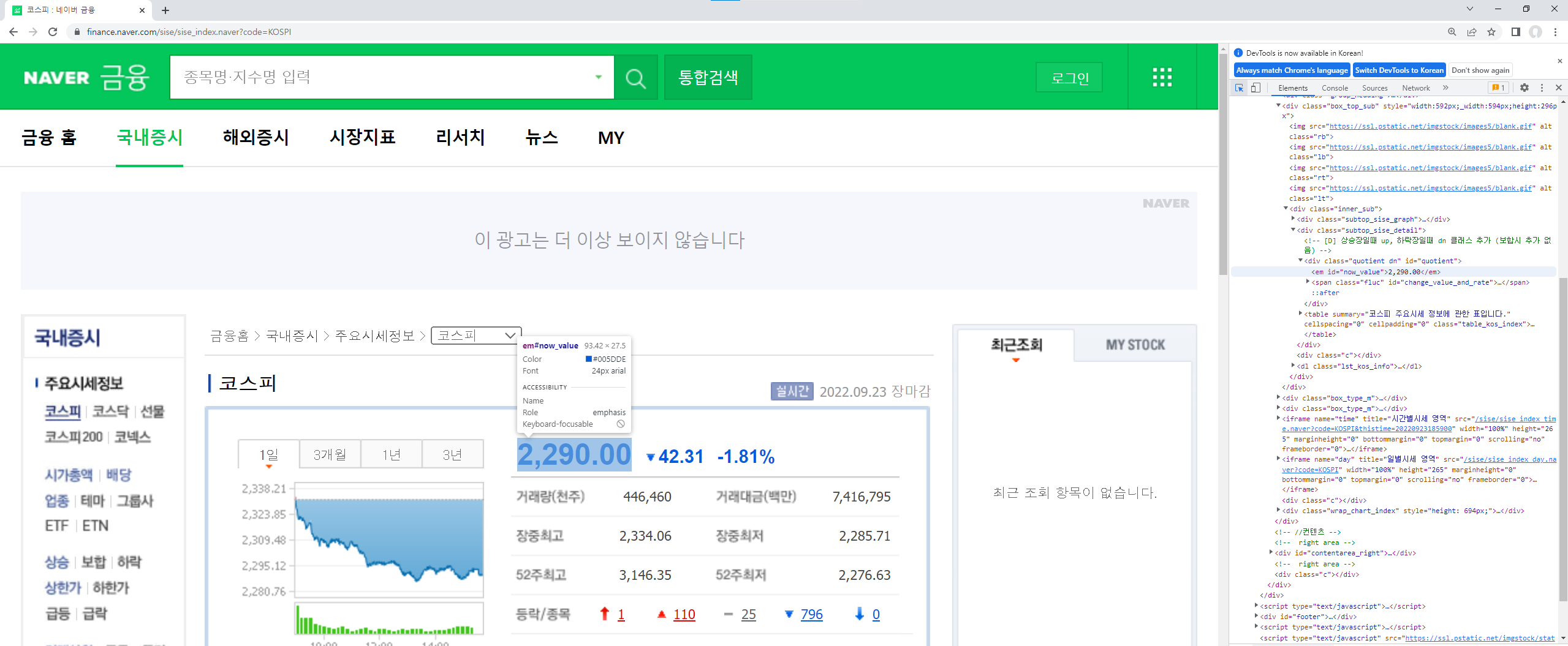This screenshot has height=646, width=1568.
Task: Select the em now_value element line
Action: tap(1393, 272)
